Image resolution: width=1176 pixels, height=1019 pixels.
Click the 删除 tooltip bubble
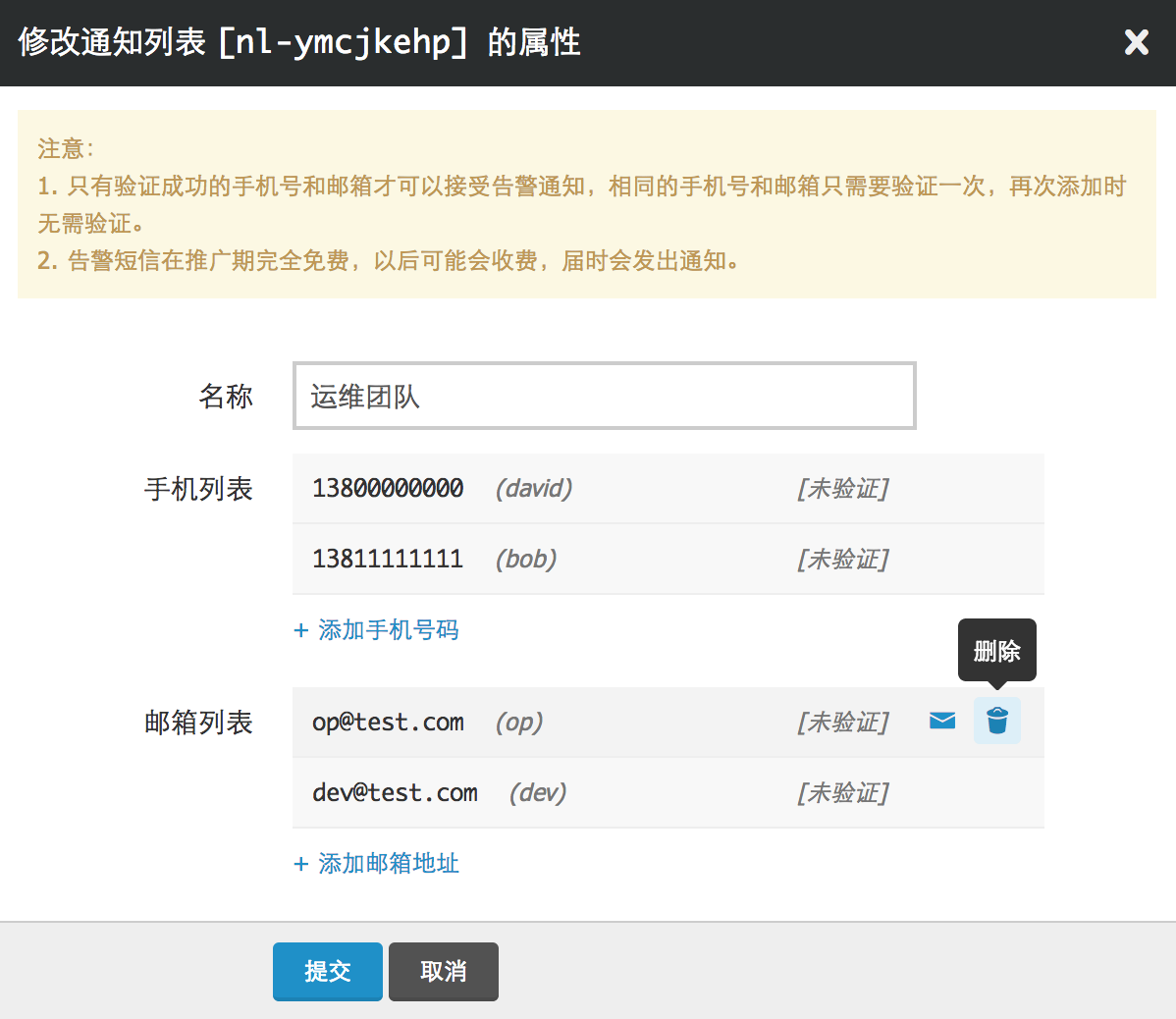pos(996,650)
